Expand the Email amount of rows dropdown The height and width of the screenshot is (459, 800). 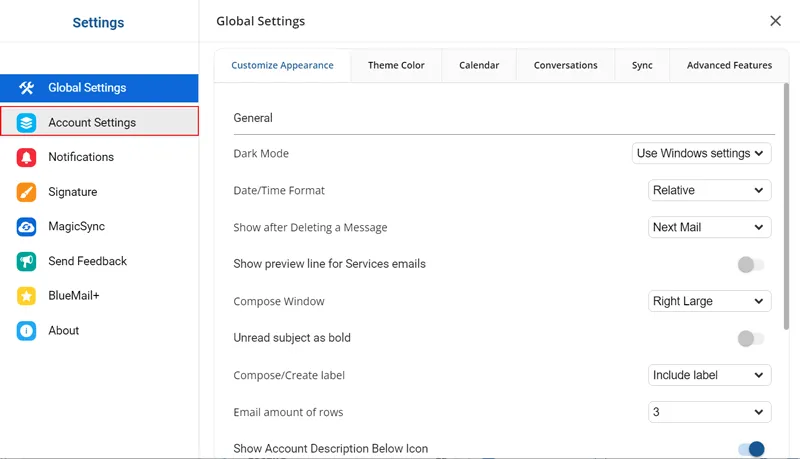[709, 412]
